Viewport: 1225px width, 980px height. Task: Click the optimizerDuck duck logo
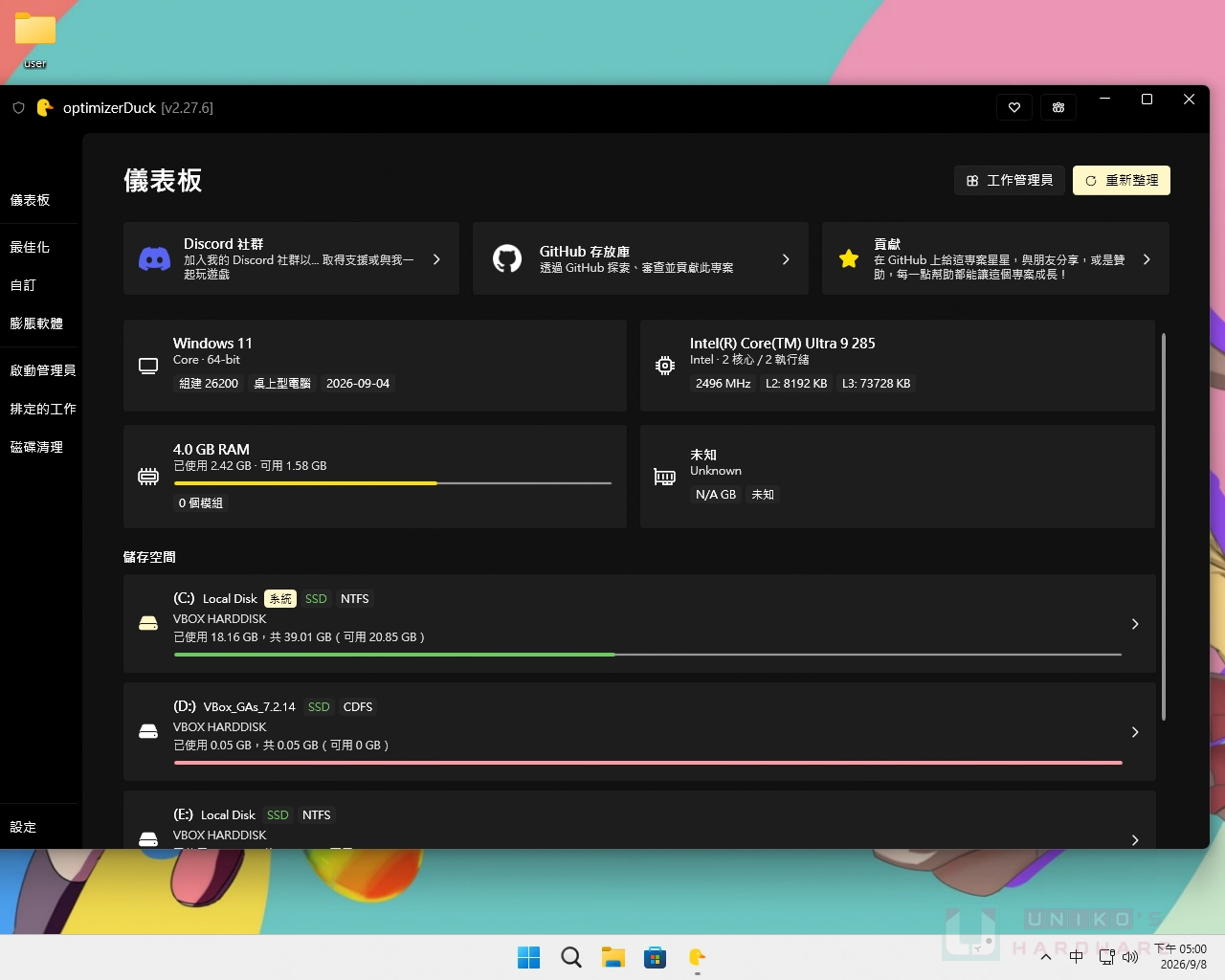44,107
